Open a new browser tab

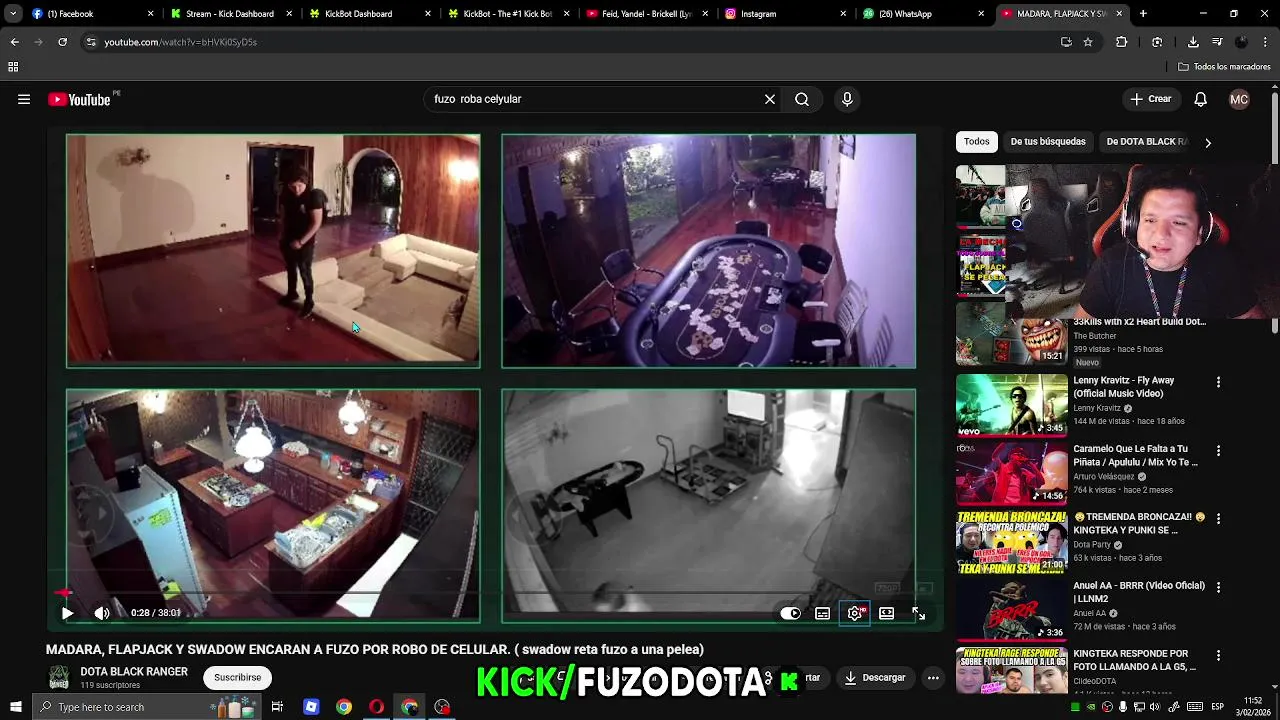(1143, 14)
